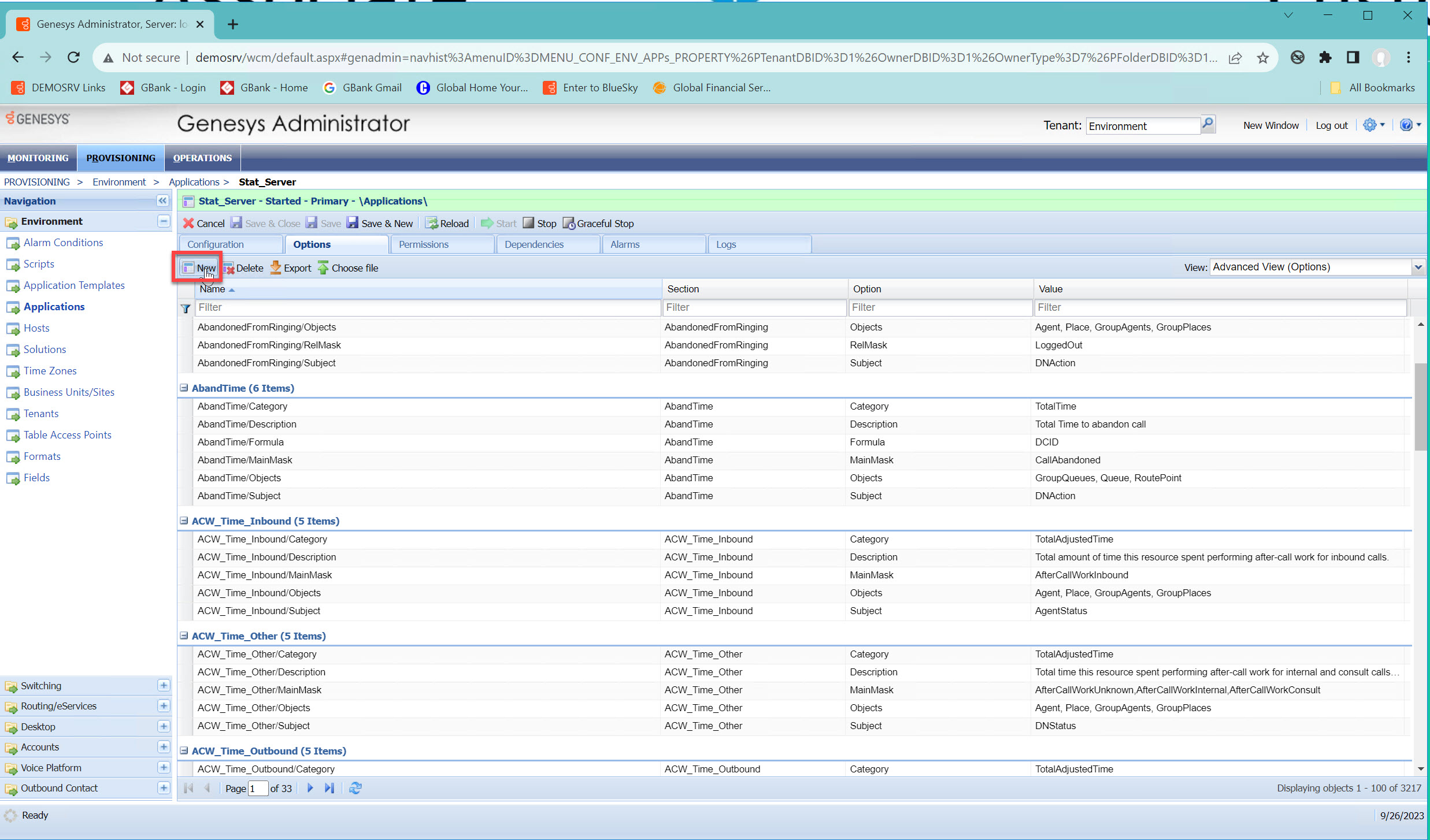Go to the OPERATIONS main tab
The image size is (1430, 840).
202,158
